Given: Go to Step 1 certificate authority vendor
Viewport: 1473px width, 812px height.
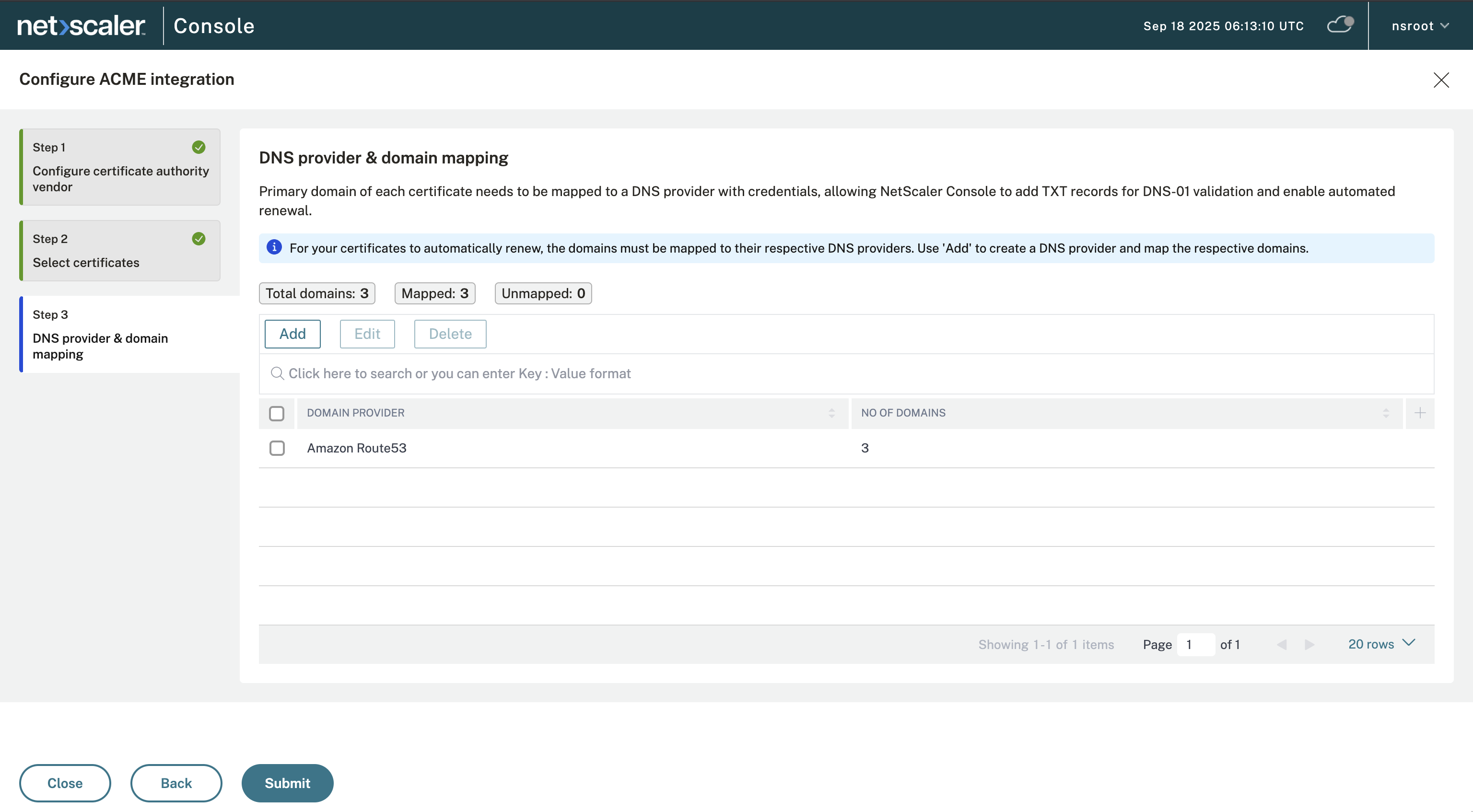Looking at the screenshot, I should [120, 167].
